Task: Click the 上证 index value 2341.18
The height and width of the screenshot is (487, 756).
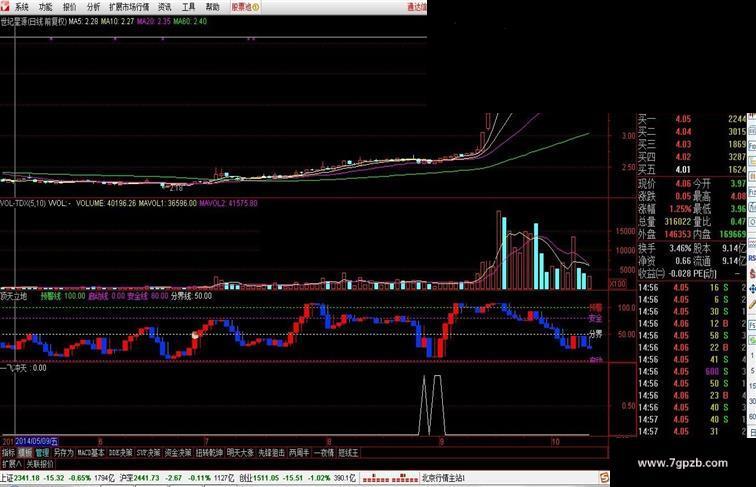Action: coord(27,478)
